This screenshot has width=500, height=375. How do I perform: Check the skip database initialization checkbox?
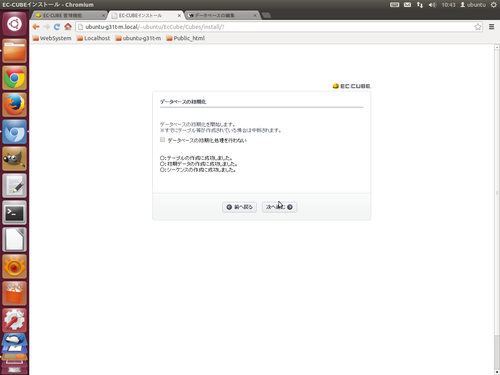click(162, 140)
